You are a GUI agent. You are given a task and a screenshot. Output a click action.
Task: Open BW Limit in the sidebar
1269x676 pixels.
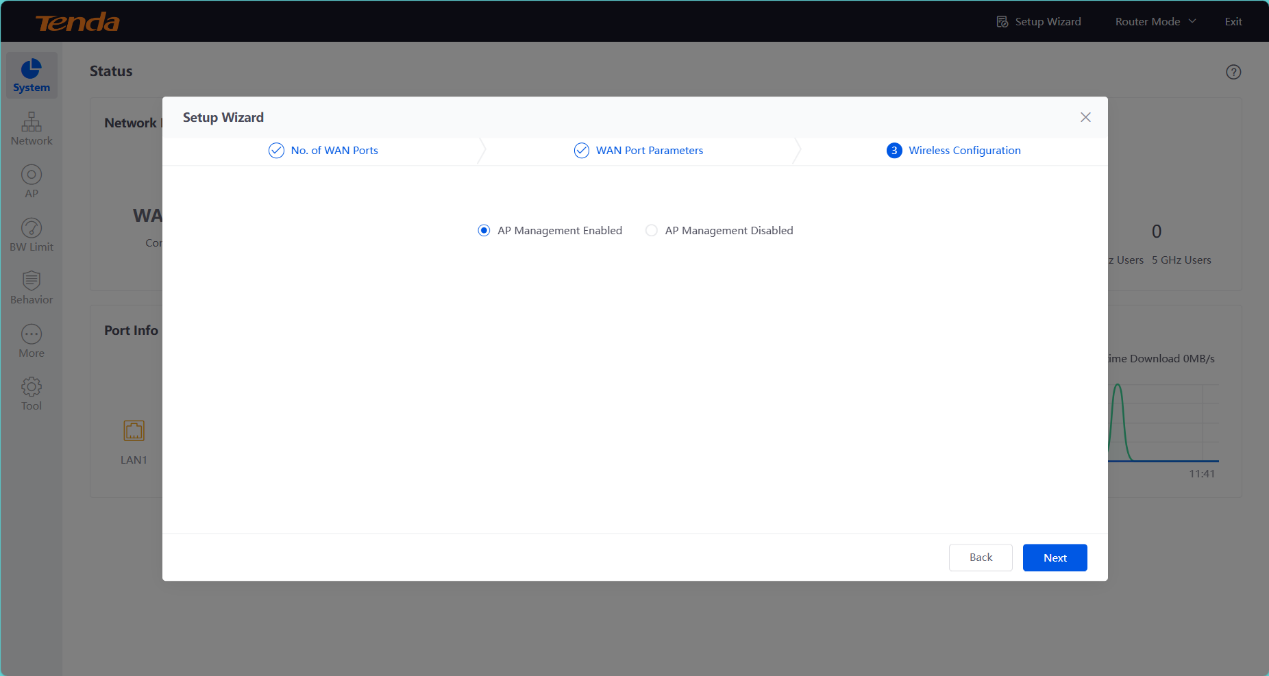click(x=31, y=235)
